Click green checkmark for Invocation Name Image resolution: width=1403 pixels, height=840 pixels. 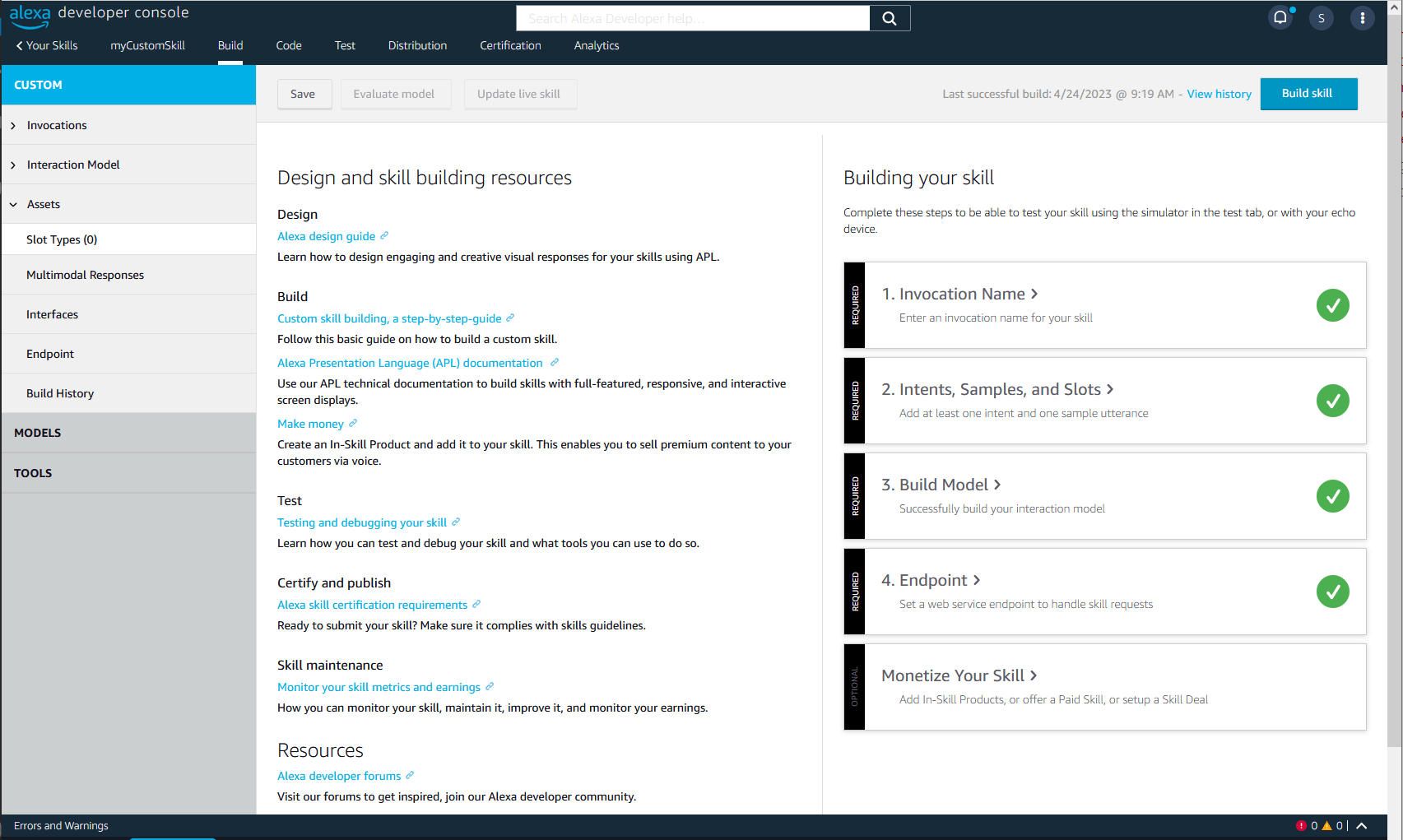1332,305
